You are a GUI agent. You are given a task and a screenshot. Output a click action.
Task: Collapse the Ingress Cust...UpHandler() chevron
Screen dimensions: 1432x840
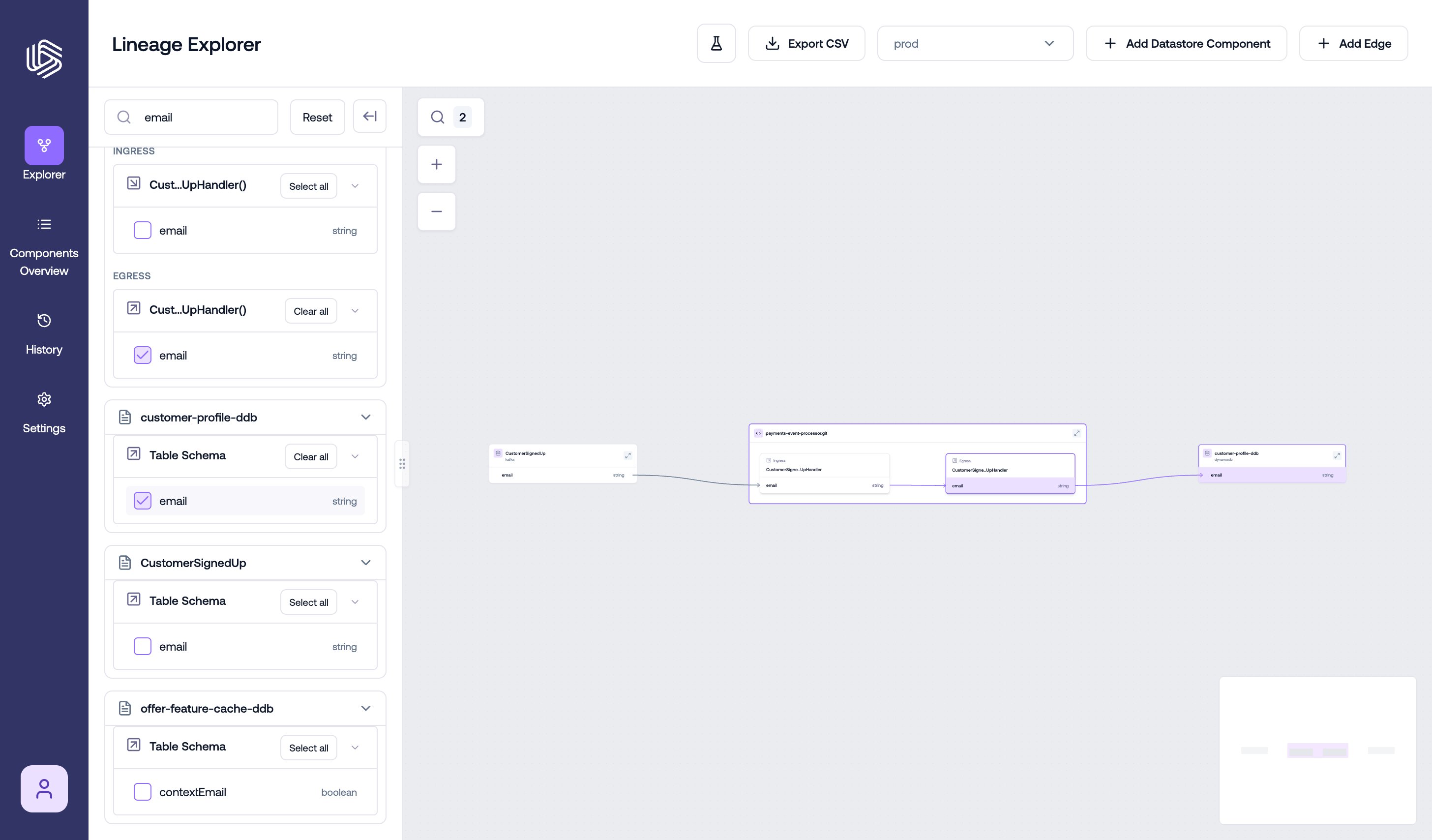(355, 186)
